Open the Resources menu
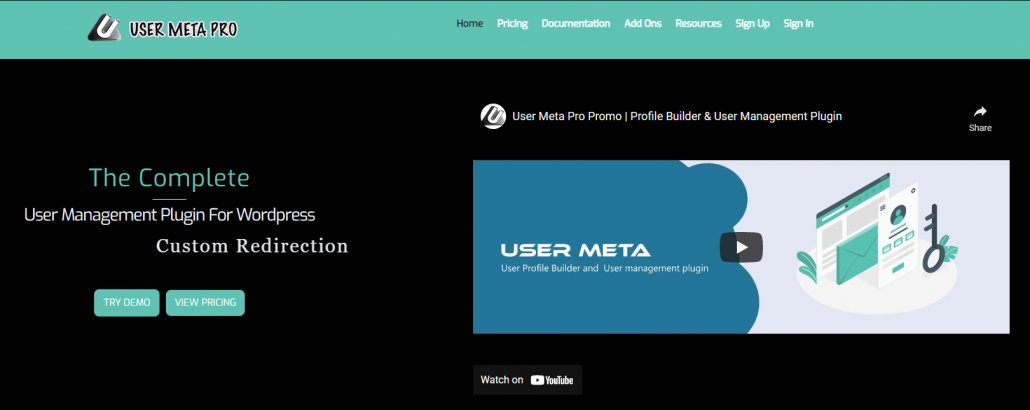 click(698, 24)
